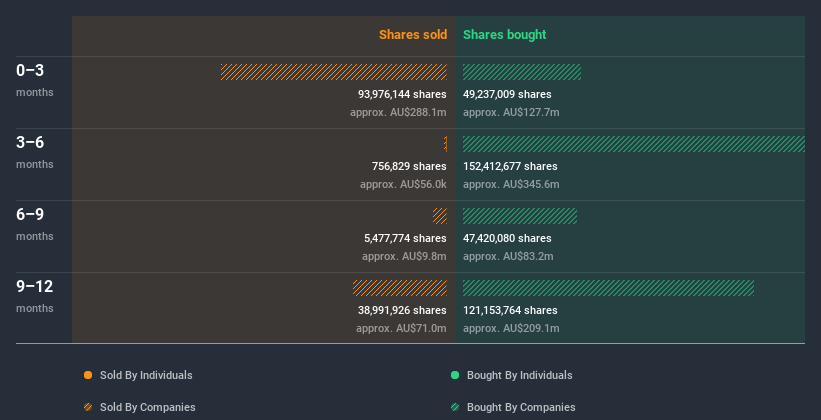This screenshot has height=420, width=821.
Task: Click the 93,976,144 shares value
Action: (x=402, y=94)
